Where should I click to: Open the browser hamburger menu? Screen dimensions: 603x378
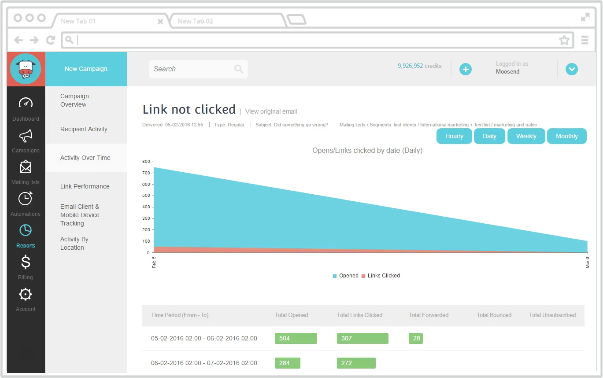pos(585,40)
